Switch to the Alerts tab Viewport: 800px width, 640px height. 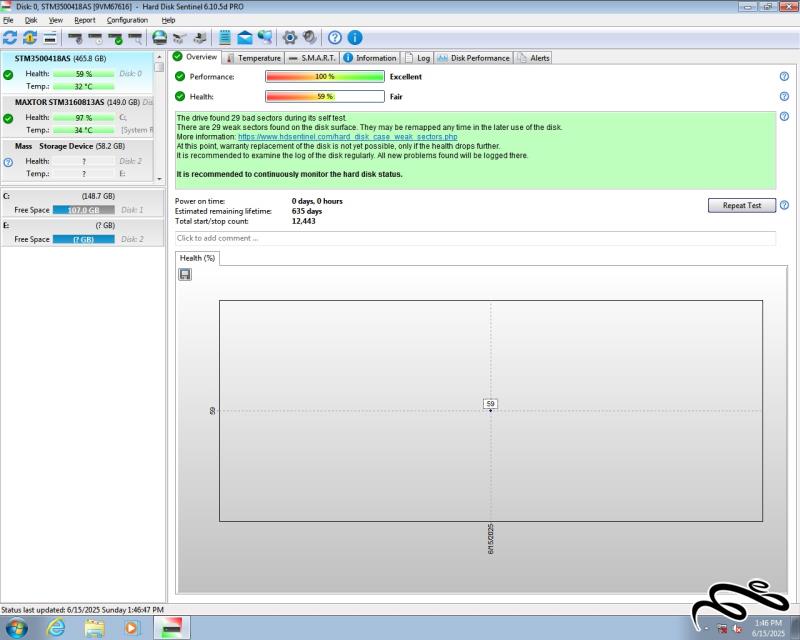click(533, 58)
